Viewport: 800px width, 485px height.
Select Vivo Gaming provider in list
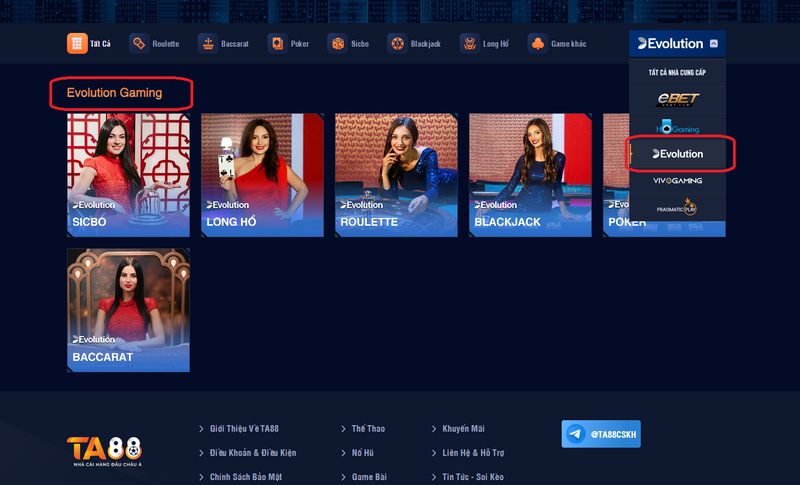pyautogui.click(x=677, y=181)
